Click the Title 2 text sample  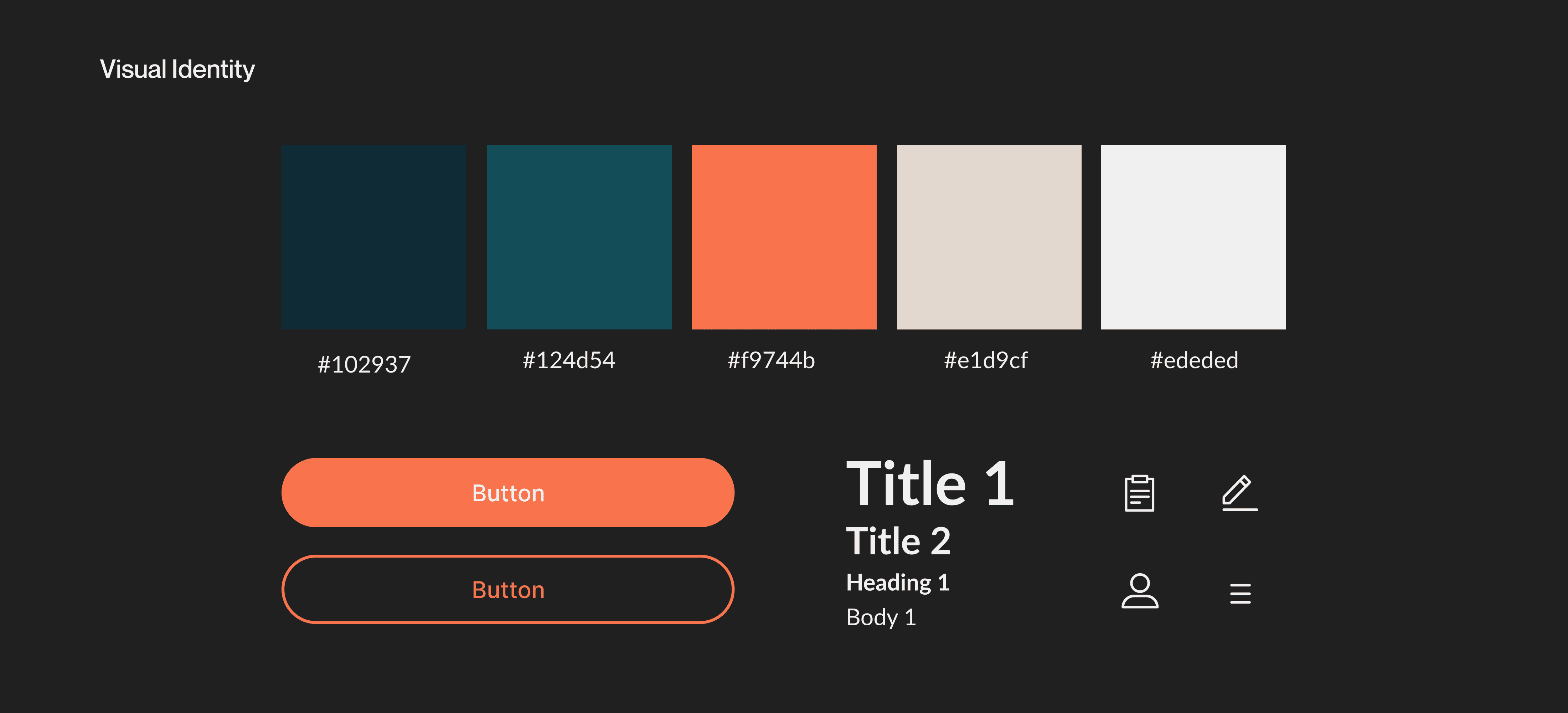898,541
